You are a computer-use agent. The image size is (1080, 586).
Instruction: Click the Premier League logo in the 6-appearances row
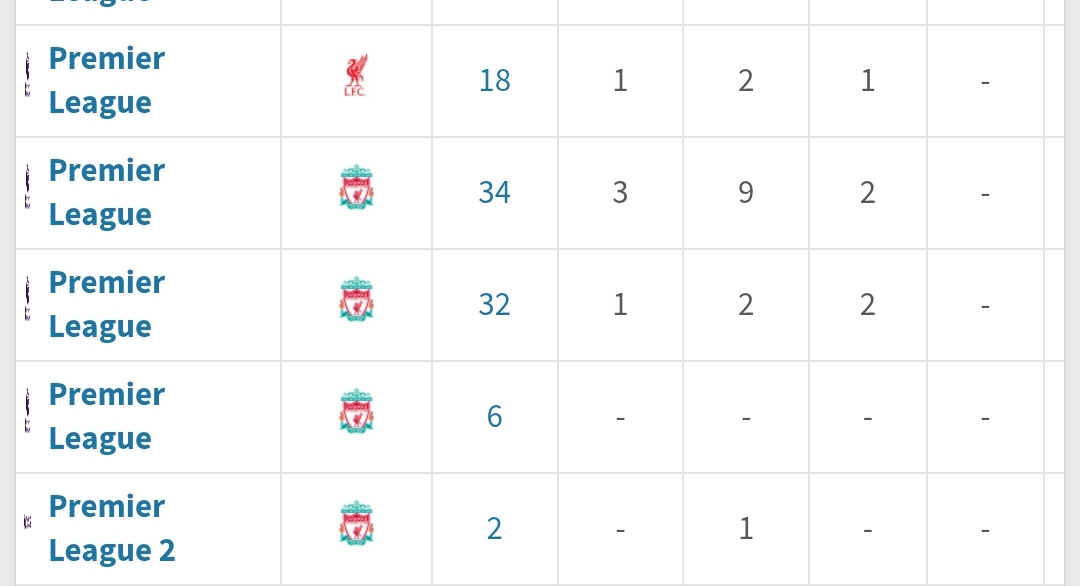pyautogui.click(x=28, y=415)
